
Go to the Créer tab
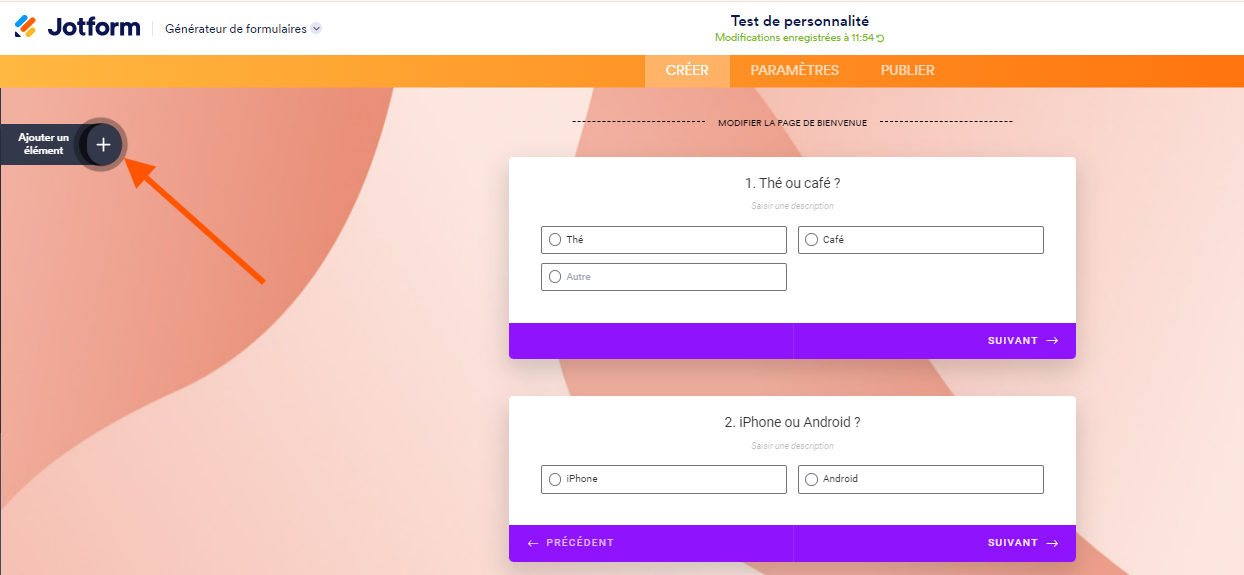pos(687,70)
